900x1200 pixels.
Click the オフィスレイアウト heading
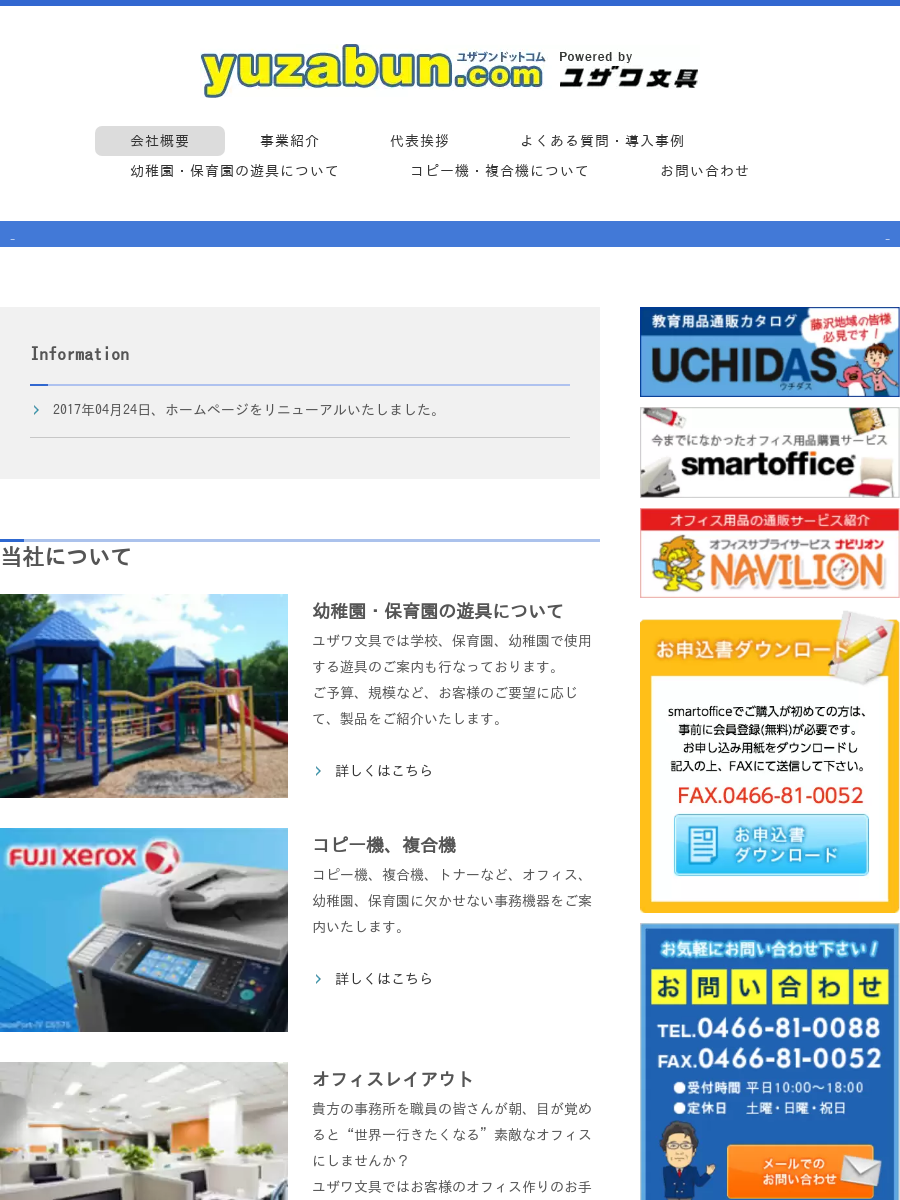pos(393,1079)
